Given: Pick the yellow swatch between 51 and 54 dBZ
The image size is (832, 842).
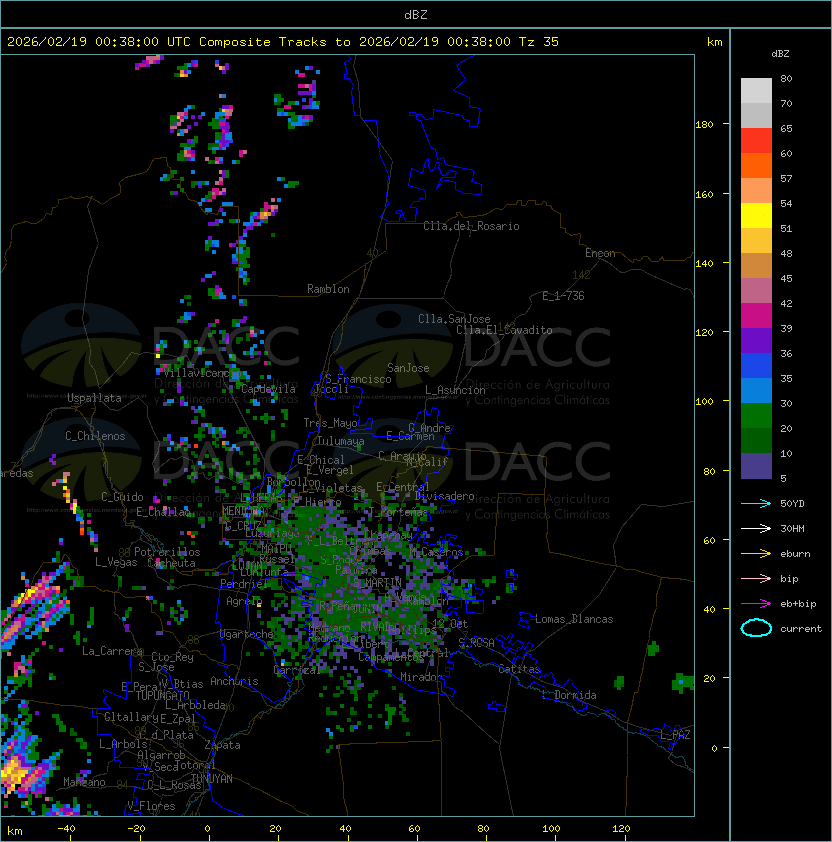Looking at the screenshot, I should point(756,216).
